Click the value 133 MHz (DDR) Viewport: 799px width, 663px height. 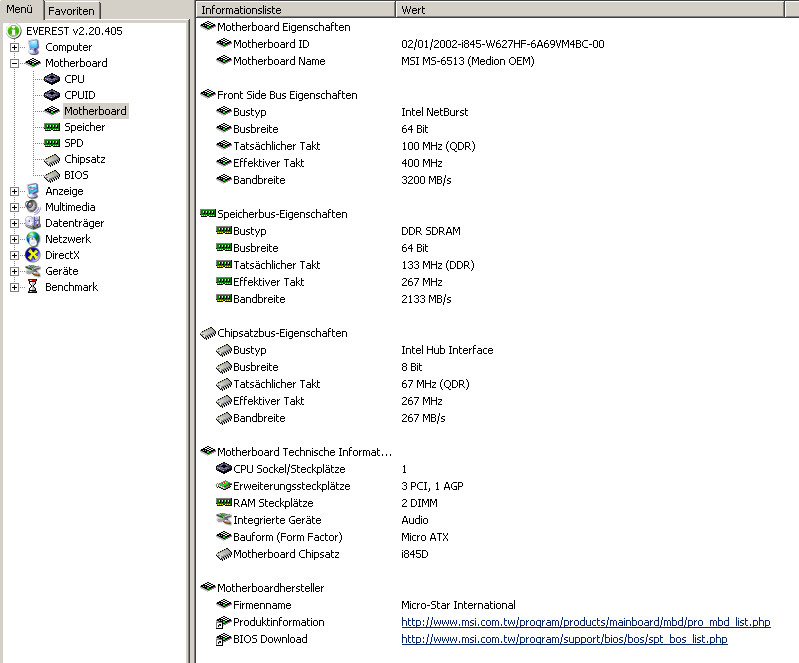coord(437,265)
